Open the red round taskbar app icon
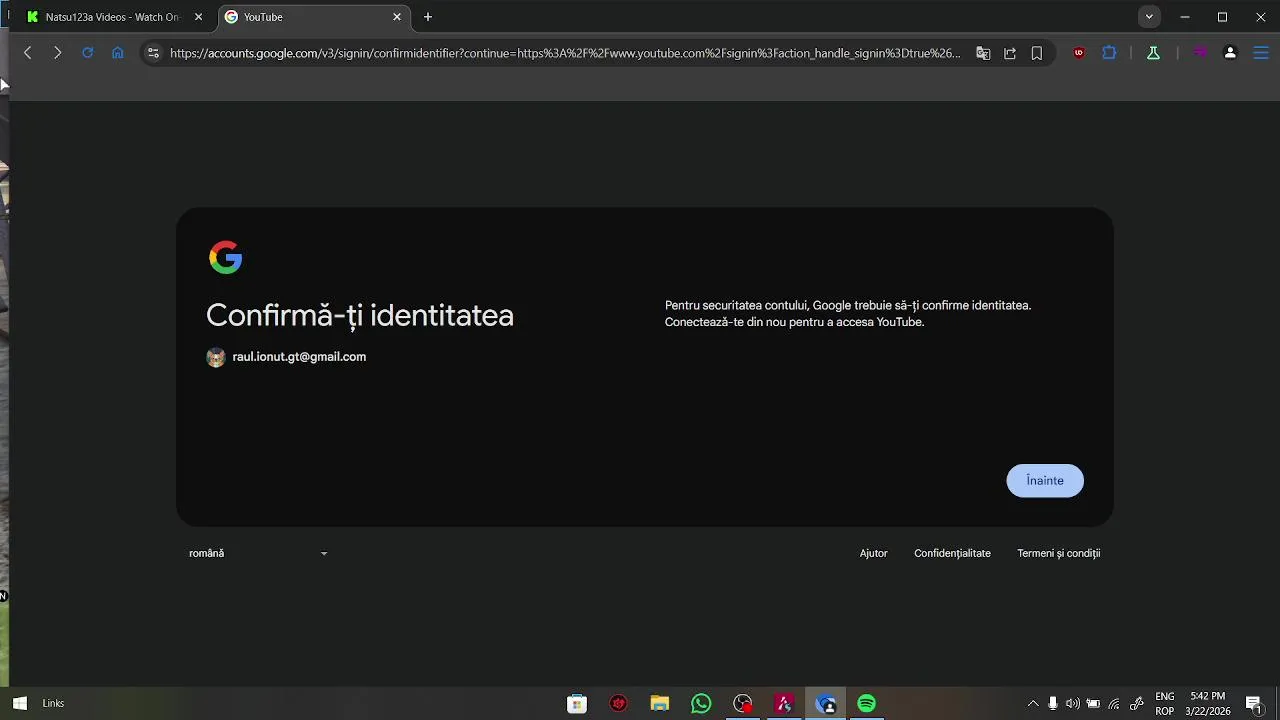This screenshot has width=1280, height=720. (x=618, y=704)
